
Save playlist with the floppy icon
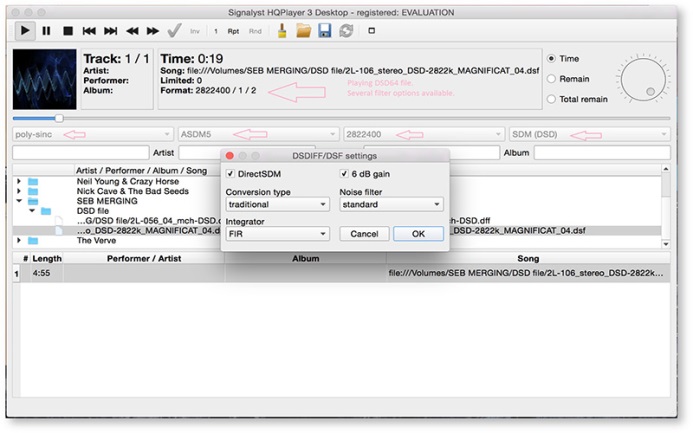pos(325,31)
